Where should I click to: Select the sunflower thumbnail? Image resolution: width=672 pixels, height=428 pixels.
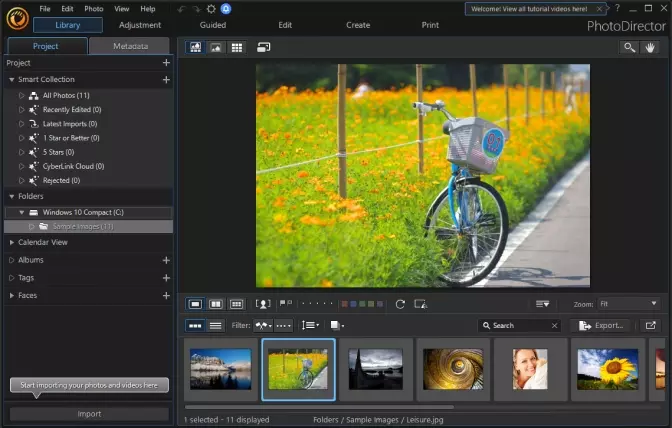click(x=607, y=369)
